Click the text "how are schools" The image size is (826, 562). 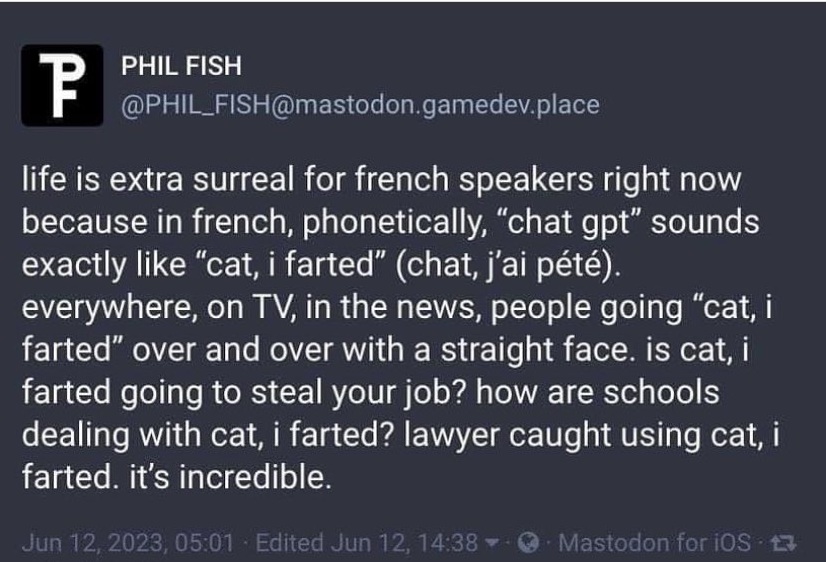(597, 393)
